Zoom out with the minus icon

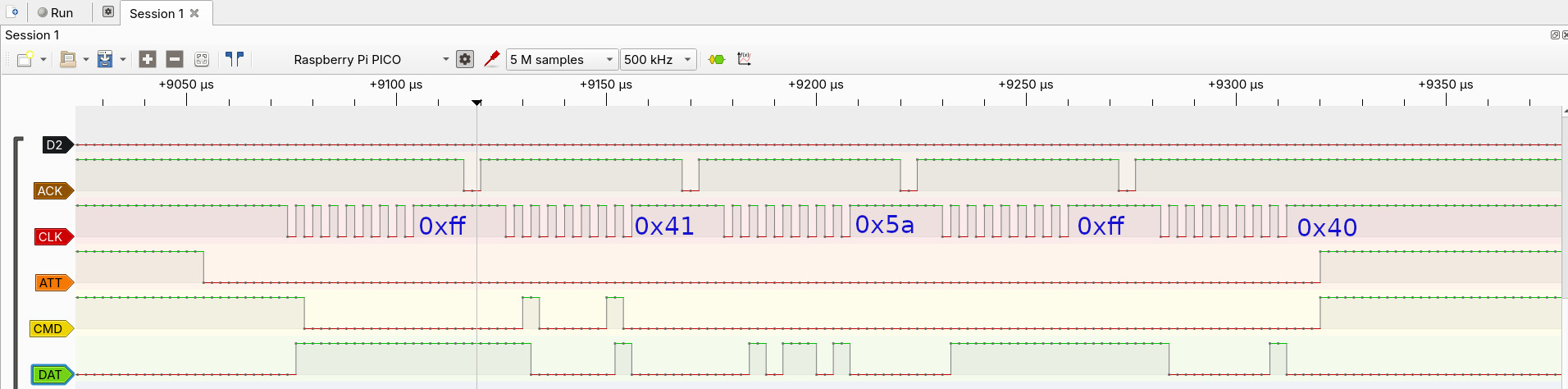(x=175, y=59)
